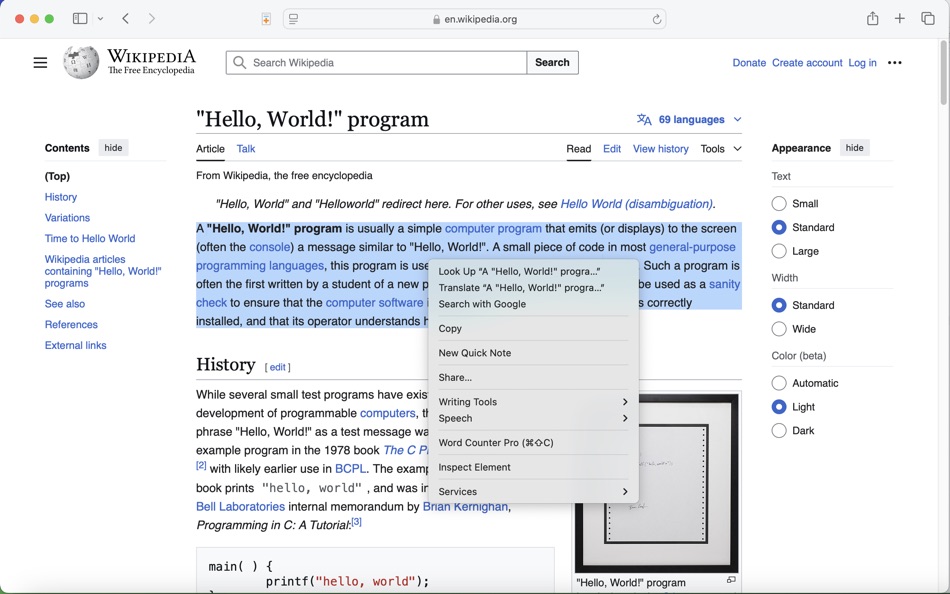Viewport: 950px width, 594px height.
Task: Expand Services submenu
Action: pos(533,492)
